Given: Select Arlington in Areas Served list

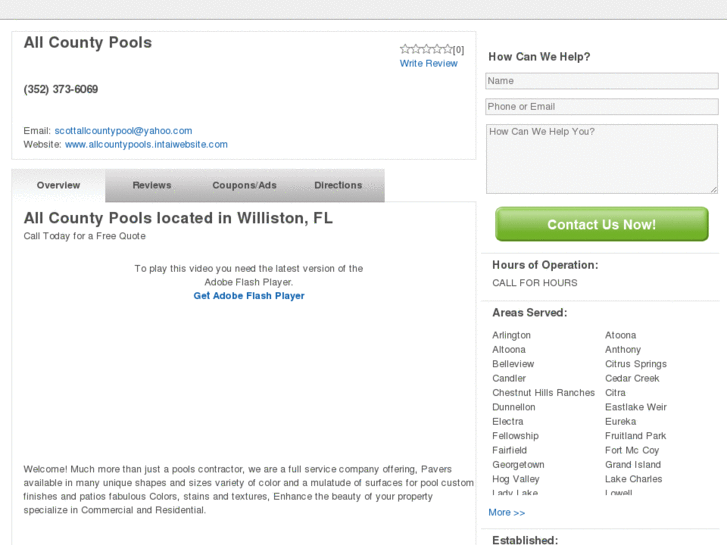Looking at the screenshot, I should (x=511, y=335).
